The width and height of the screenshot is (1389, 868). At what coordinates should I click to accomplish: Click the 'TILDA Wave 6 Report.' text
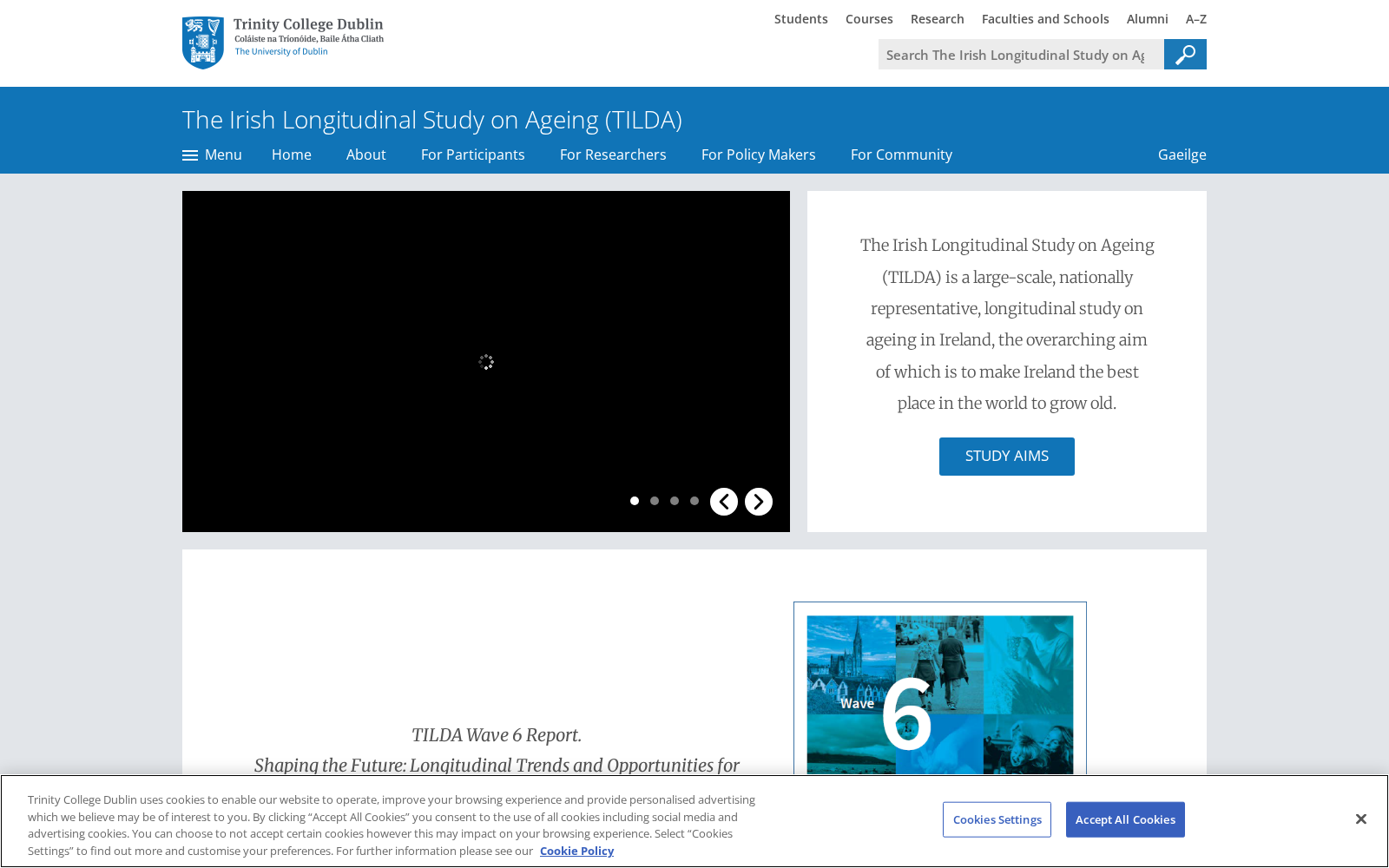point(497,735)
